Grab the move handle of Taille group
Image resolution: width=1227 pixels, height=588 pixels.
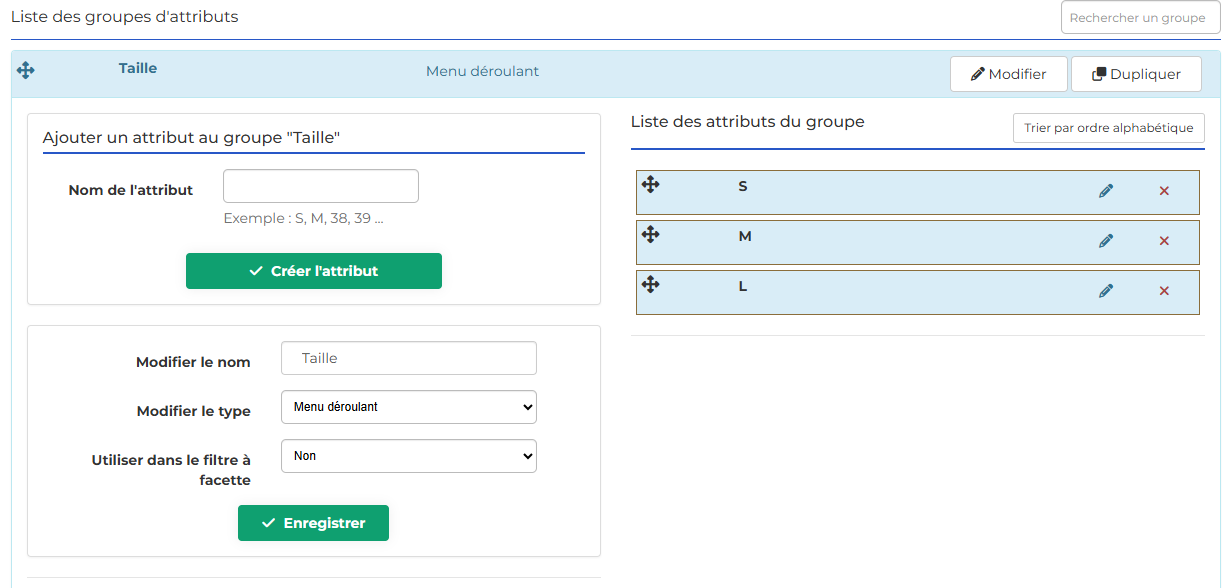point(26,70)
